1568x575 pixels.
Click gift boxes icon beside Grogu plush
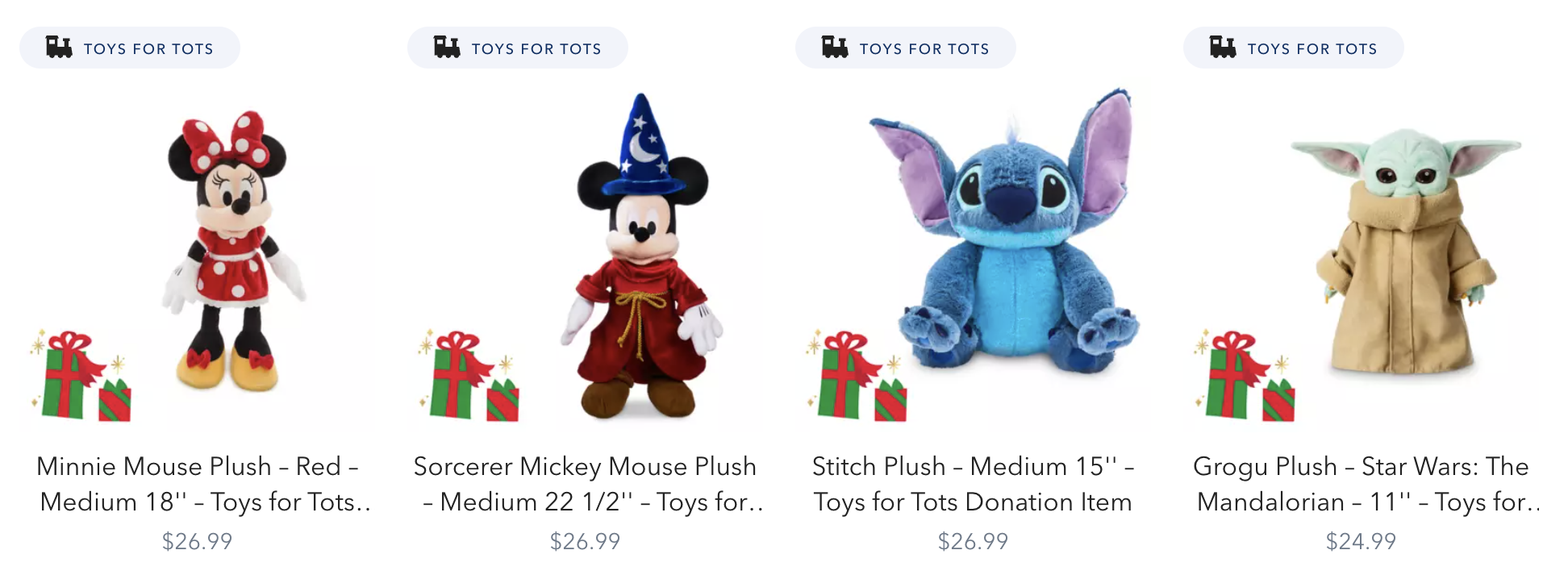click(x=1245, y=376)
